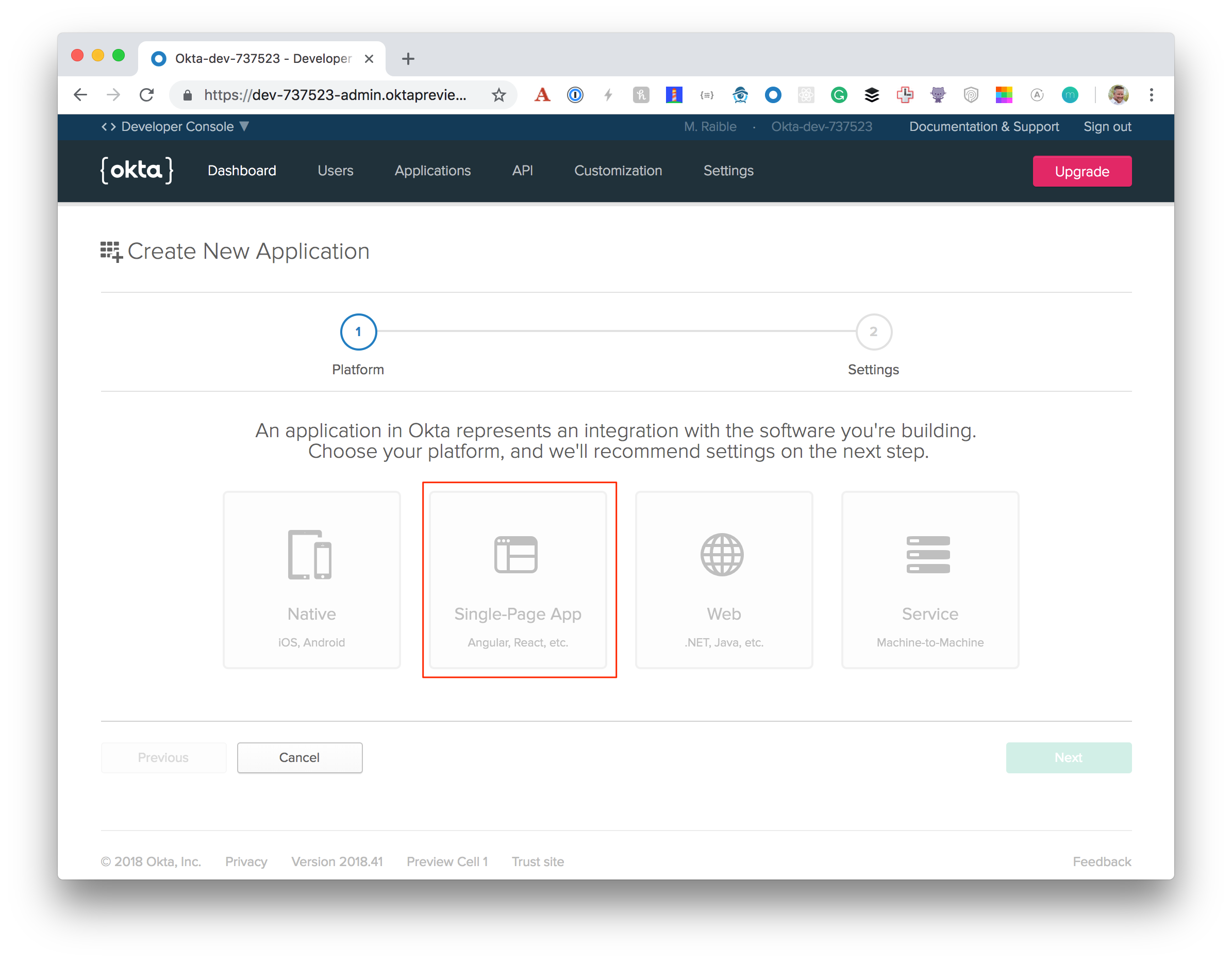Open the 1Password extension icon

[575, 95]
